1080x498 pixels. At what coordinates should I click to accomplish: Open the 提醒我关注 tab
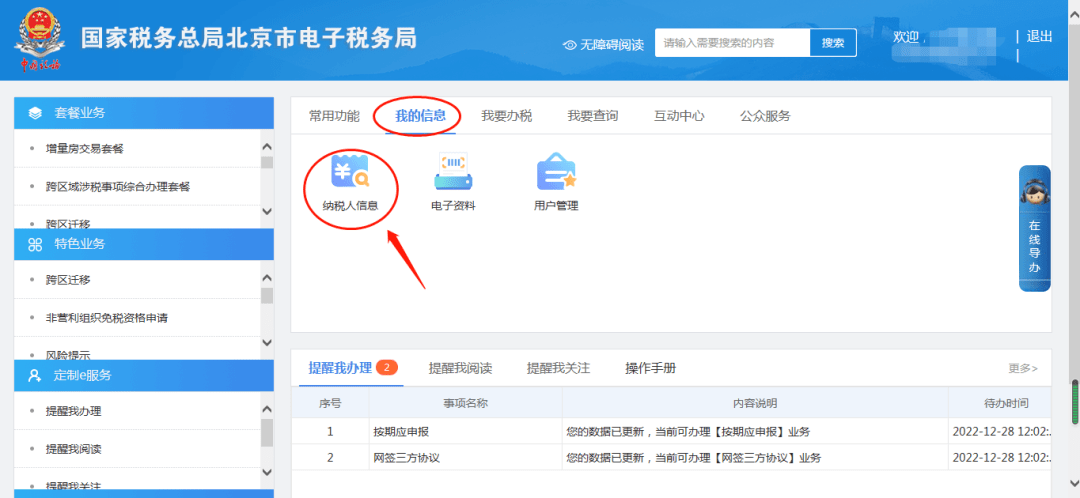coord(559,368)
